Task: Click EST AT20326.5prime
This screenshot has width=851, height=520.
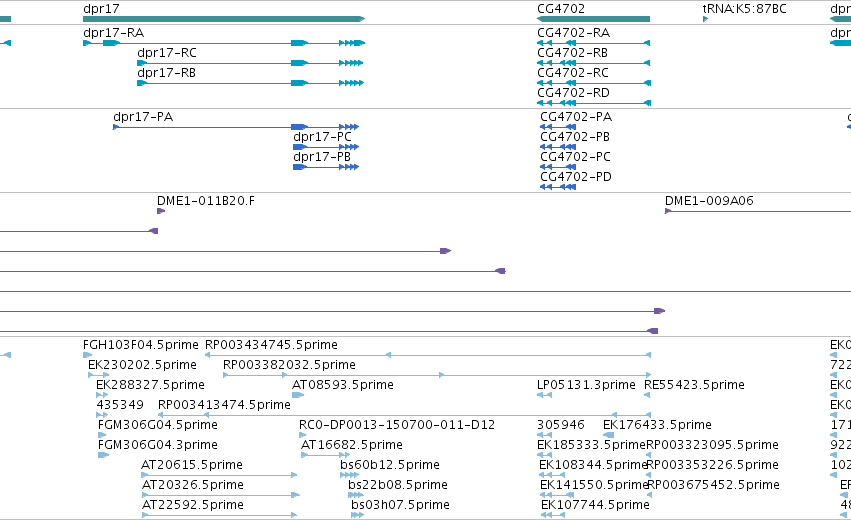Action: [x=221, y=496]
